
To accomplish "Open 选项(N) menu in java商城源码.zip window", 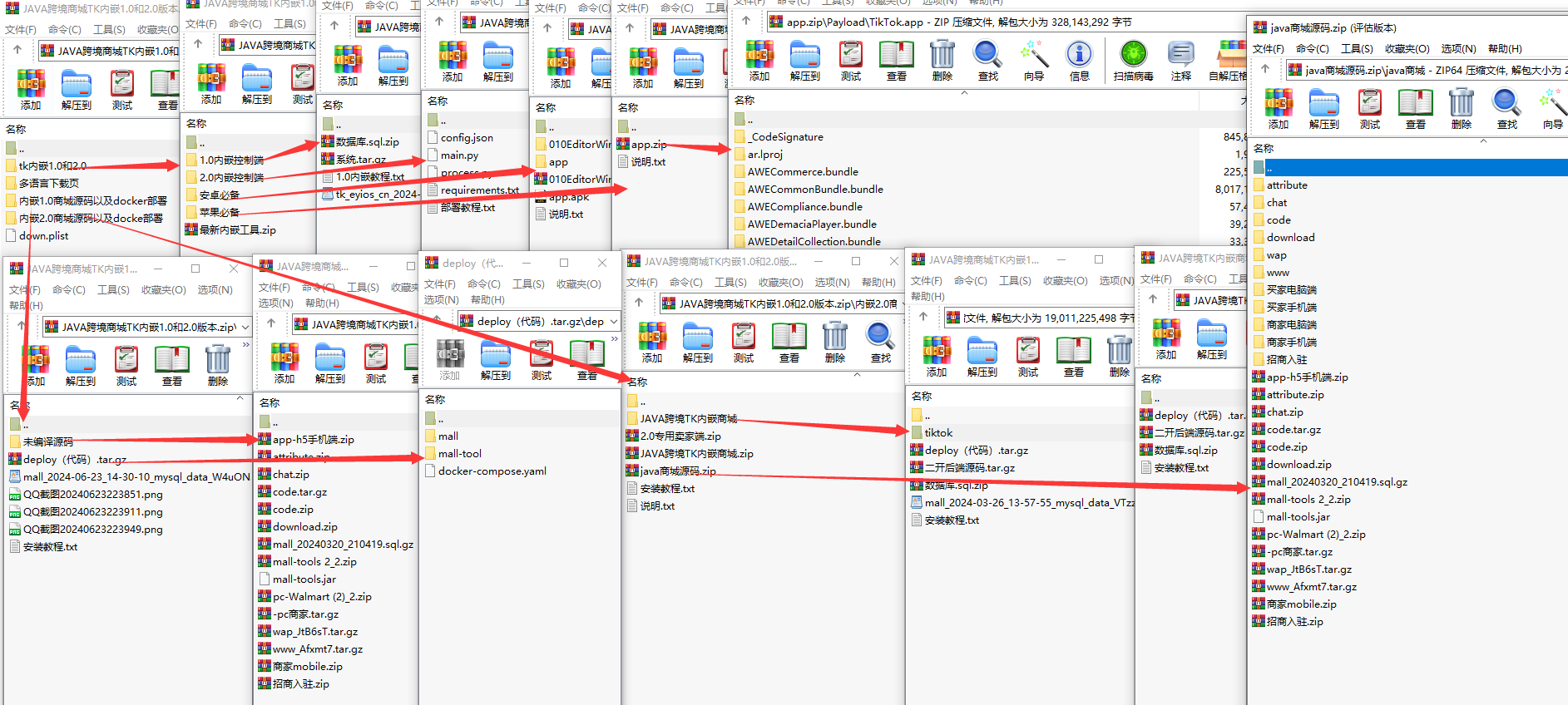I will (x=1459, y=49).
